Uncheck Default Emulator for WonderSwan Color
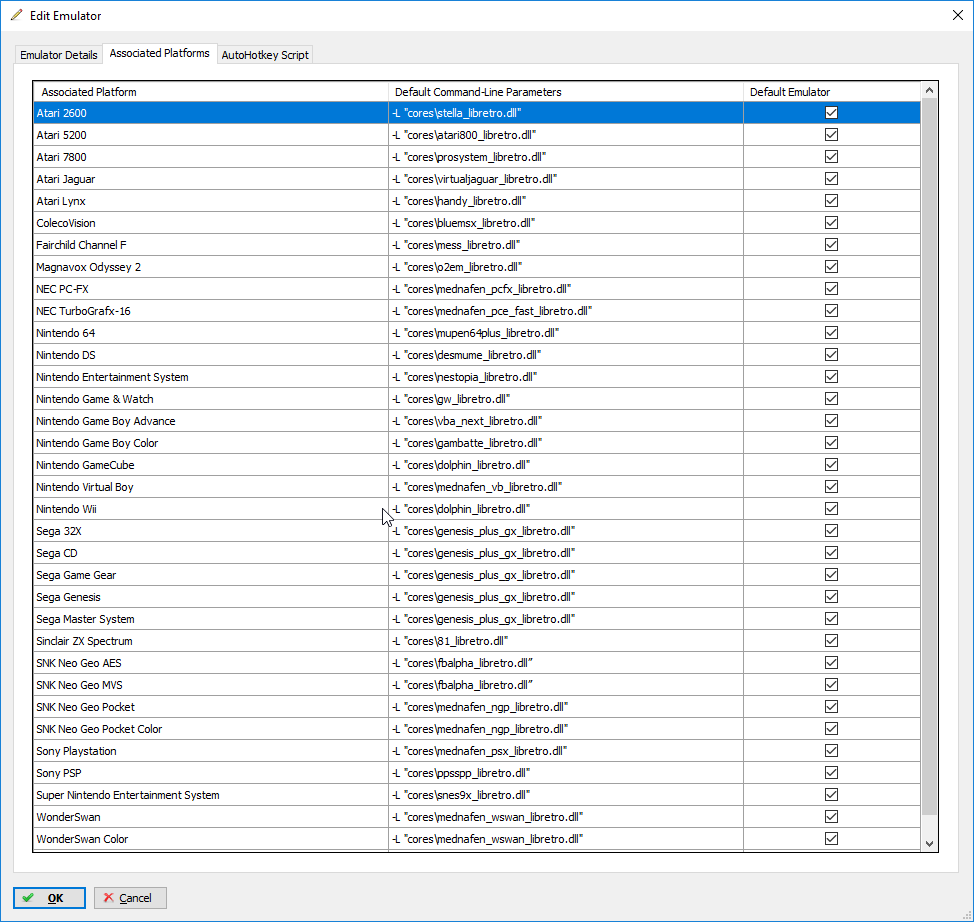This screenshot has height=922, width=974. 831,839
